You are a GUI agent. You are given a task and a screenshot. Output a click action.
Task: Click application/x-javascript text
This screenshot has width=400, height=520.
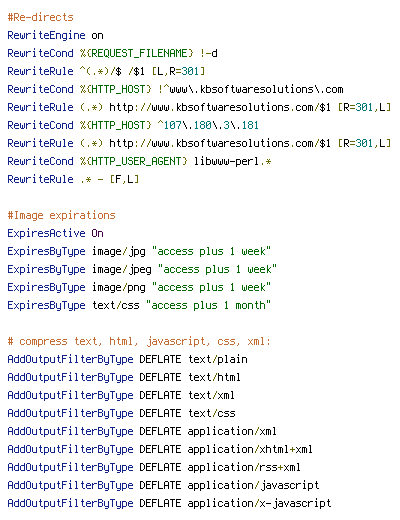[259, 503]
